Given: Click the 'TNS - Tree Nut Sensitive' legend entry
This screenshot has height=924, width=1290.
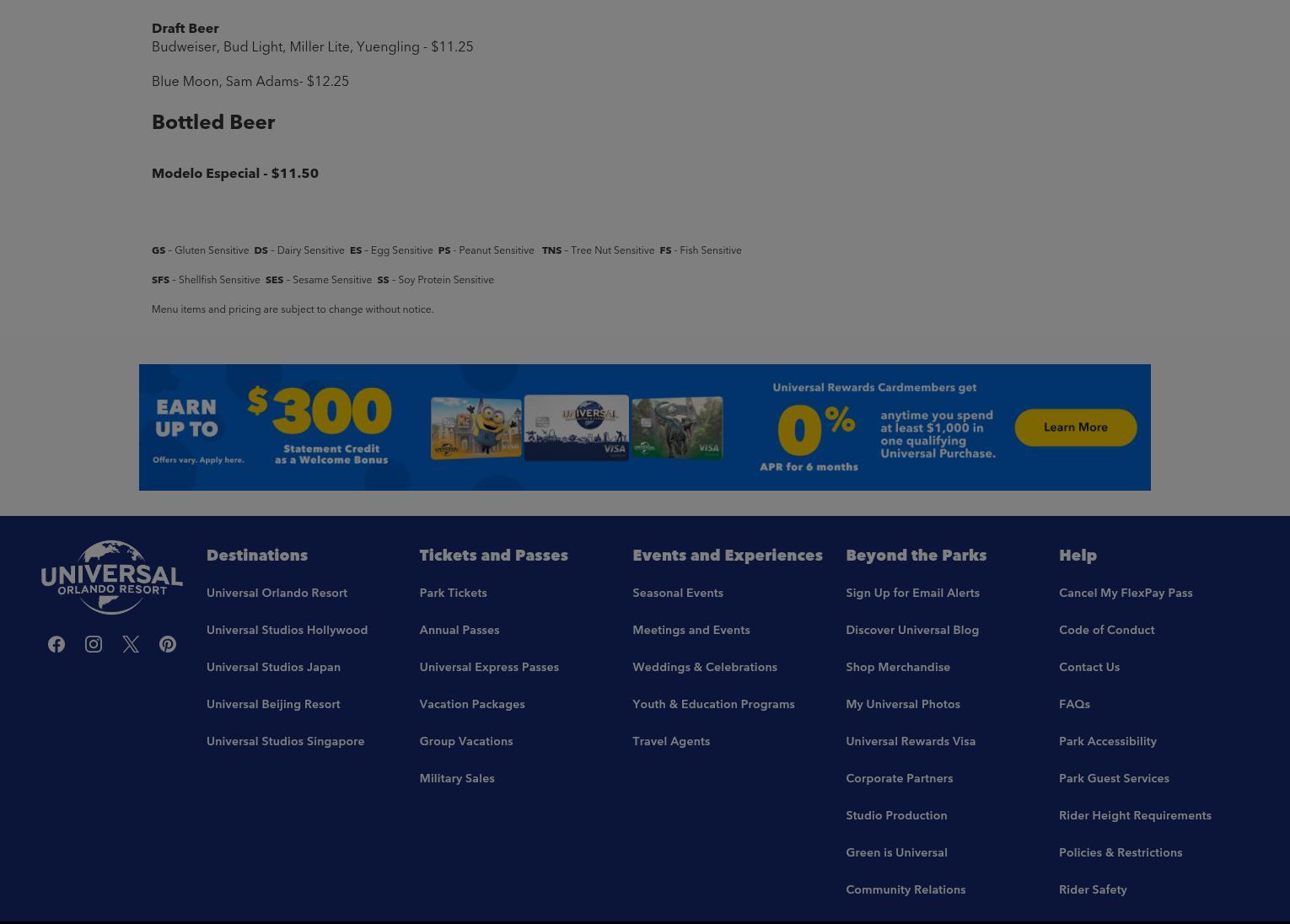Looking at the screenshot, I should [x=598, y=250].
